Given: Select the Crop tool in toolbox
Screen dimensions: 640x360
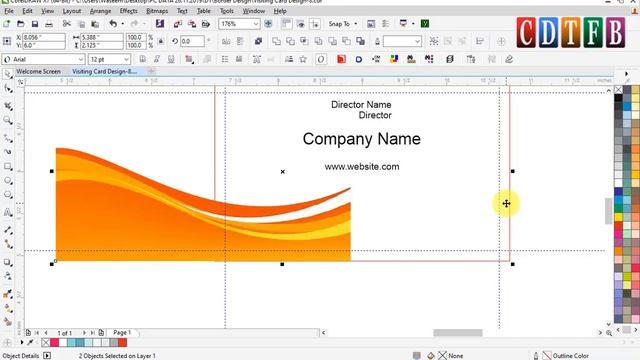Looking at the screenshot, I should click(x=8, y=106).
